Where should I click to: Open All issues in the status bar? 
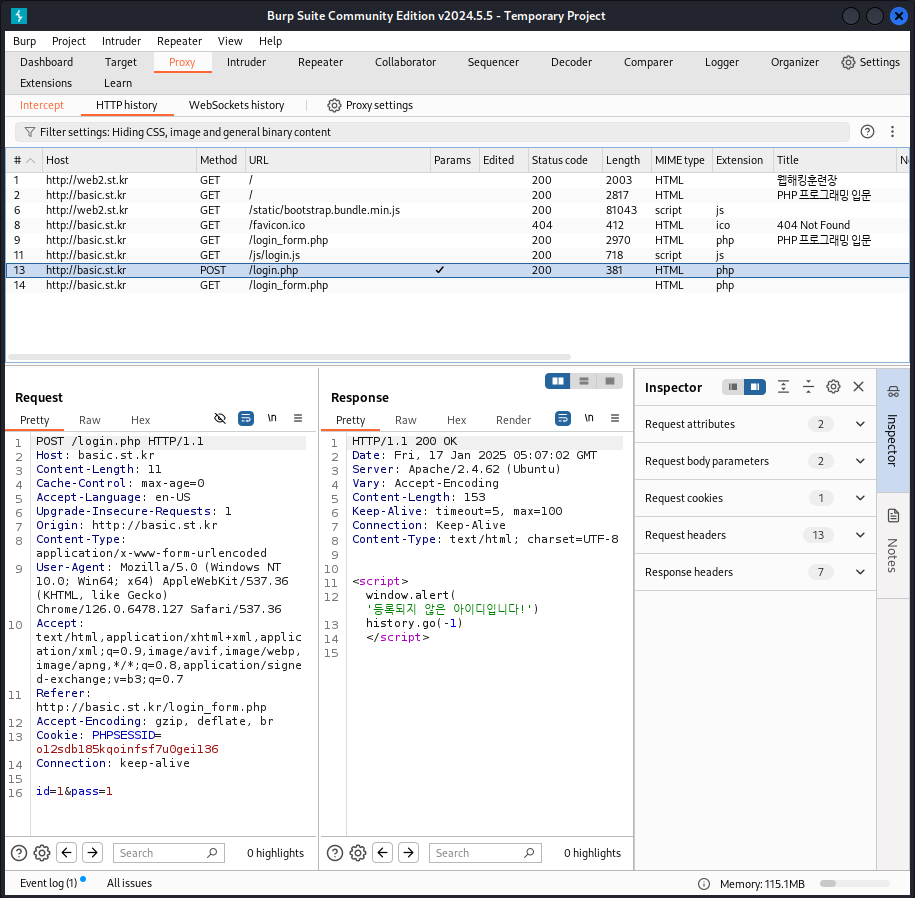coord(130,883)
